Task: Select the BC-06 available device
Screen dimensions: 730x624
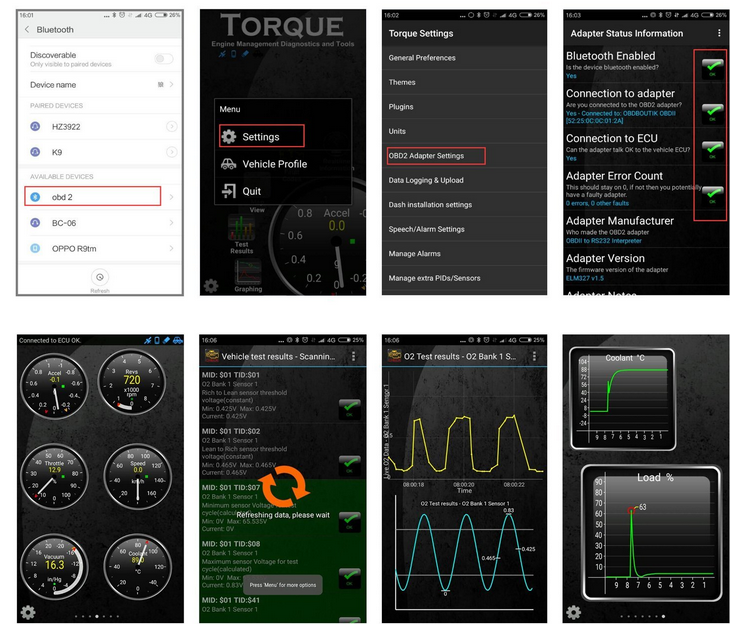Action: click(x=100, y=223)
